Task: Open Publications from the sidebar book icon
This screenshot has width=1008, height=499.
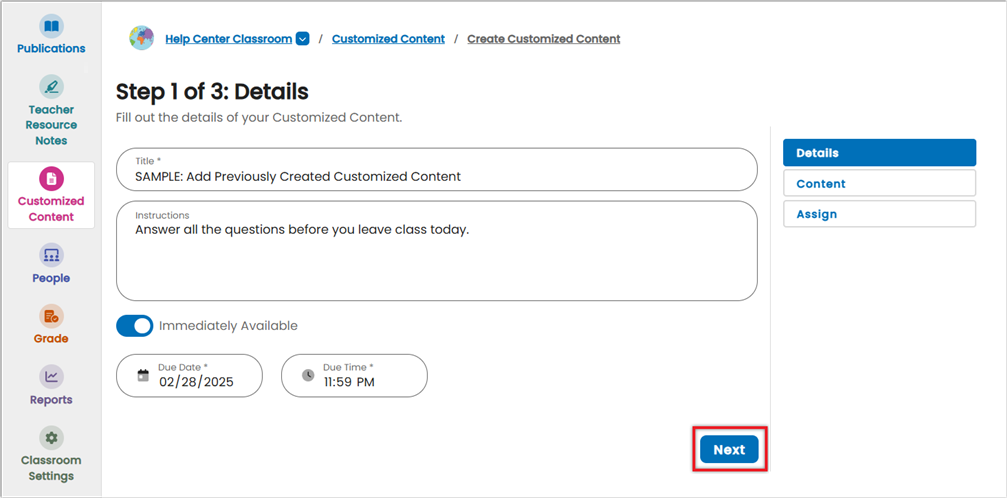Action: (51, 27)
